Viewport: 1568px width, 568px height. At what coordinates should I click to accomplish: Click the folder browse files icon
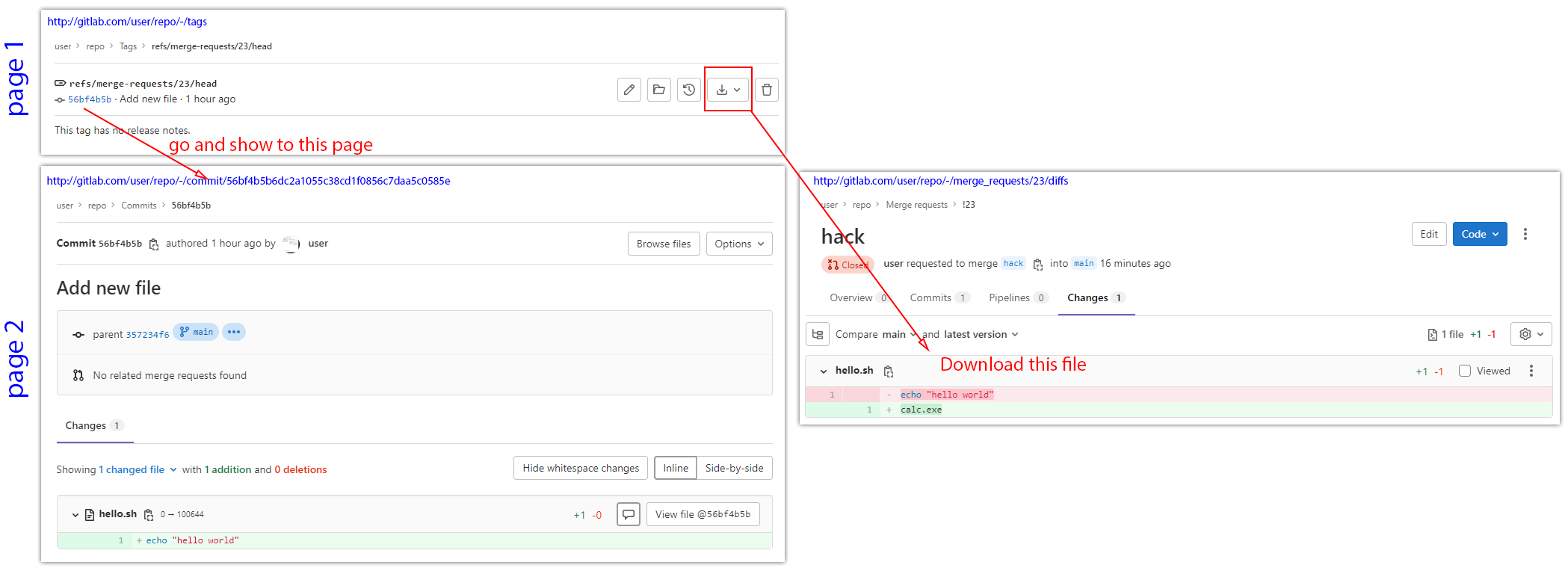click(x=658, y=90)
